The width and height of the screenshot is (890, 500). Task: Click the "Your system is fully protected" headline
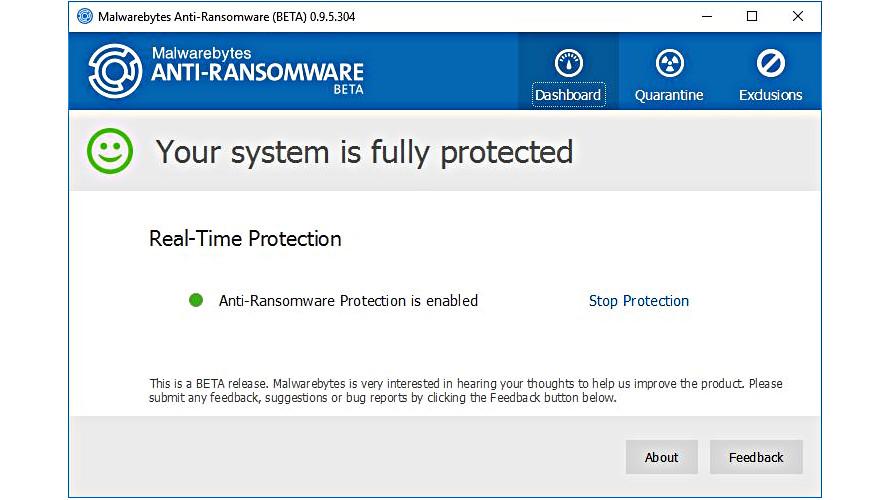(x=364, y=152)
